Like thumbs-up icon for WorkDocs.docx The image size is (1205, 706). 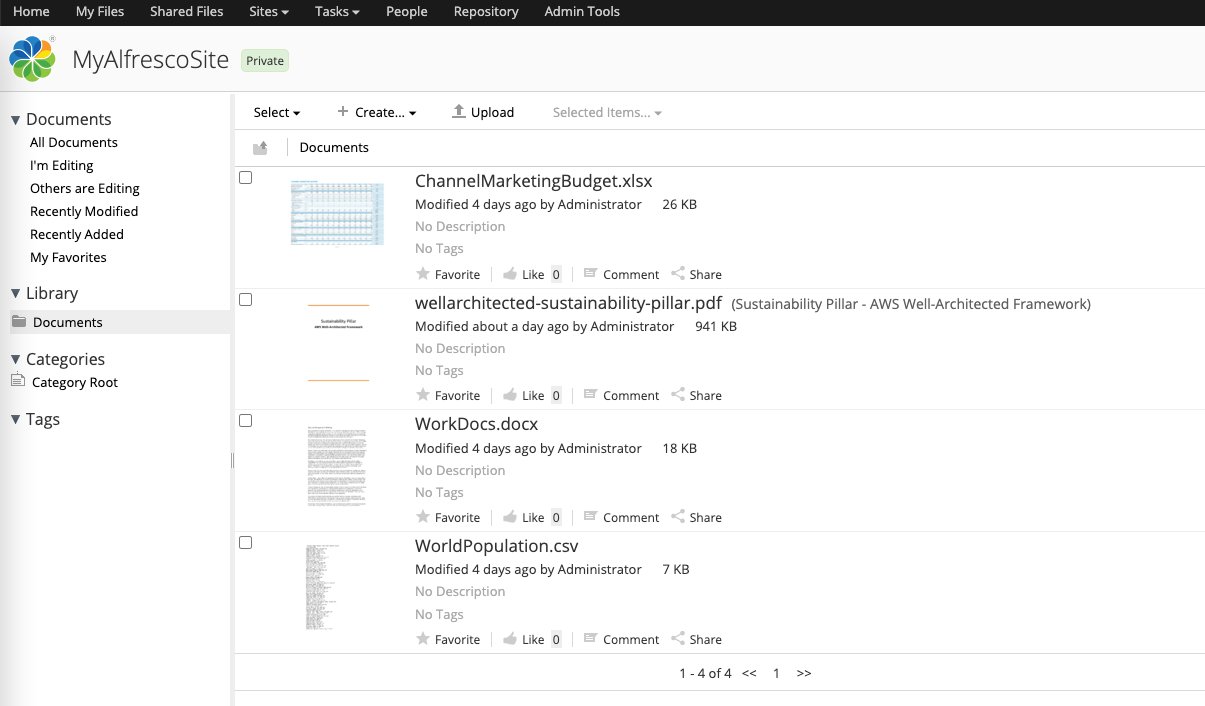(x=510, y=517)
